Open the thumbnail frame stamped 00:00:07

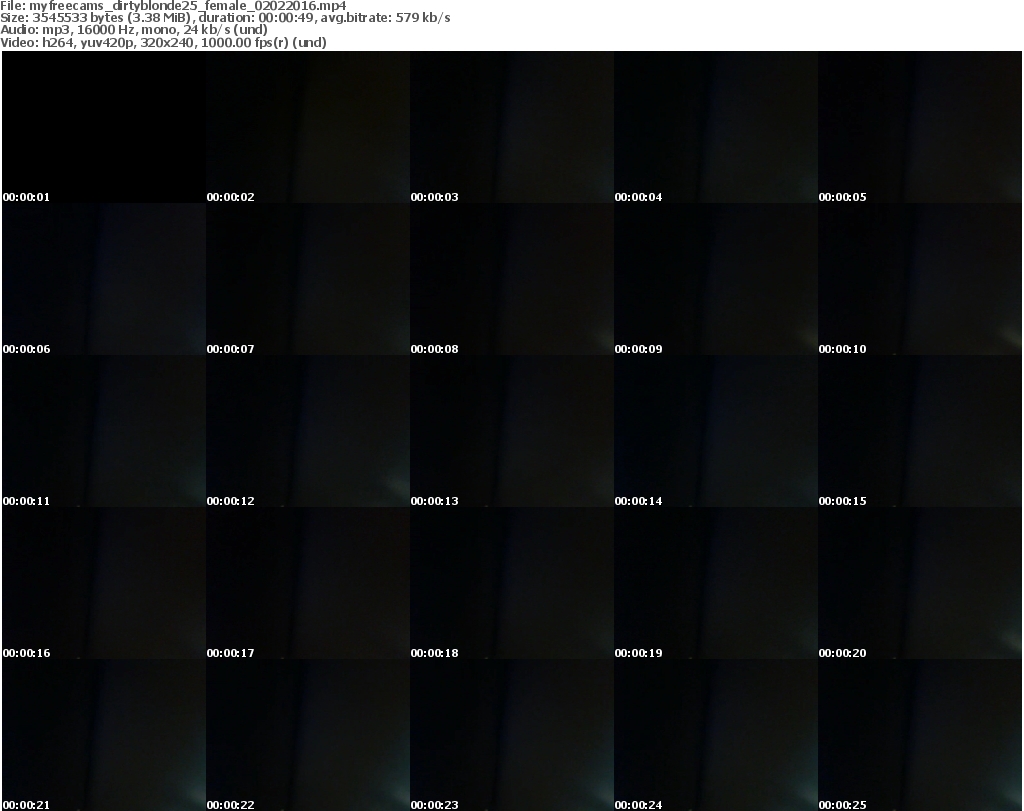pyautogui.click(x=308, y=279)
